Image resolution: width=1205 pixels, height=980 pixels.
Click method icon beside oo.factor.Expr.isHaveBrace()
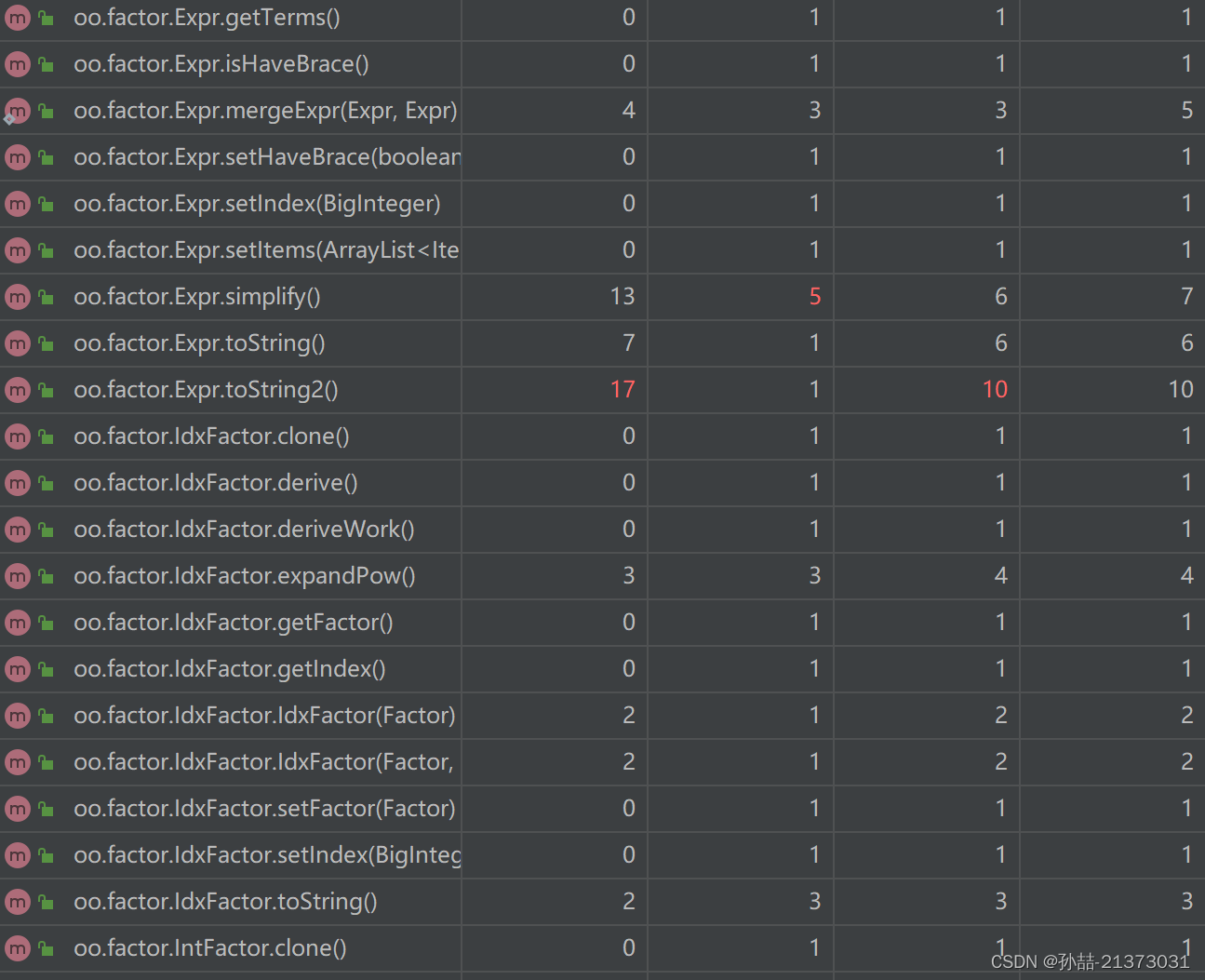18,64
